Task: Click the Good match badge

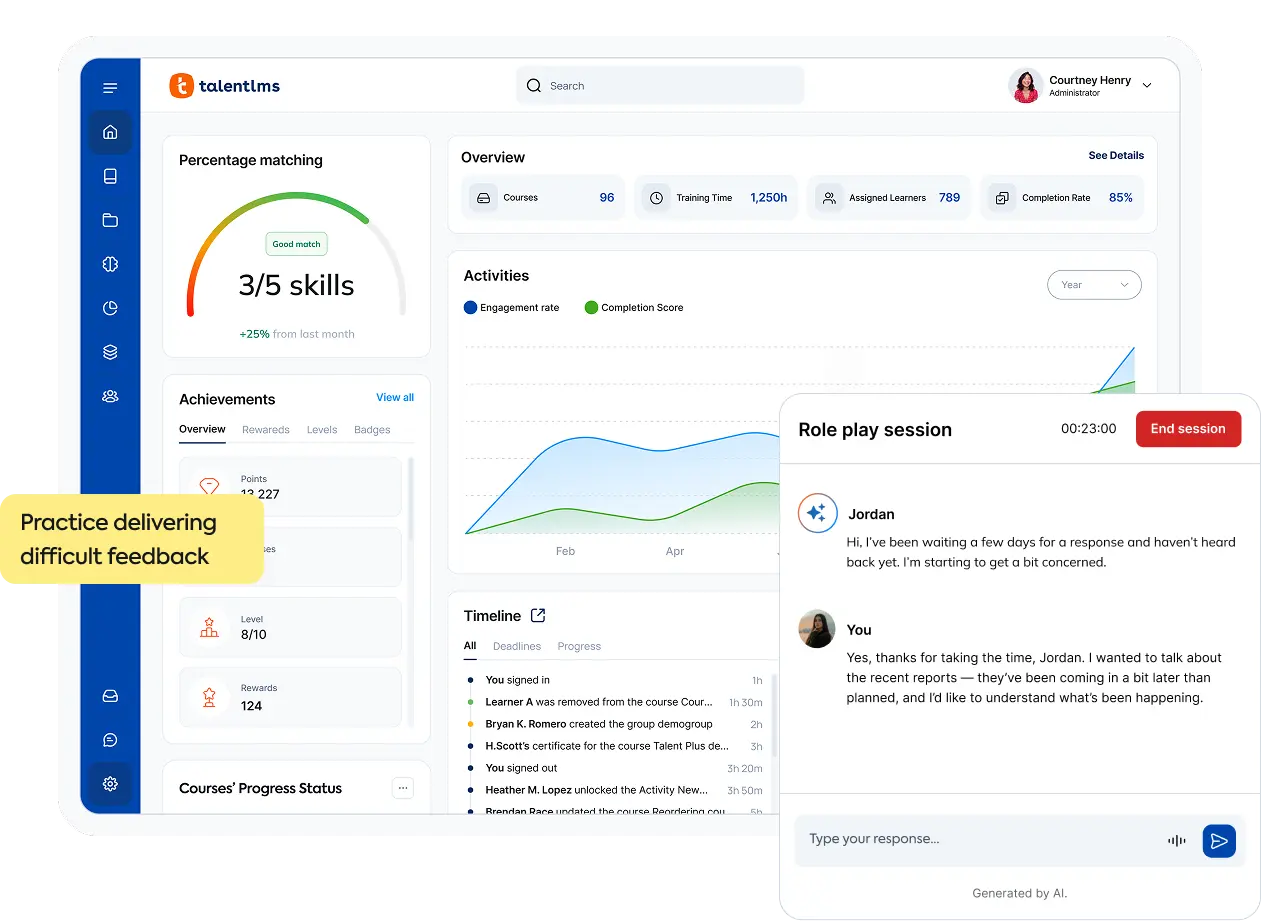Action: [x=297, y=244]
